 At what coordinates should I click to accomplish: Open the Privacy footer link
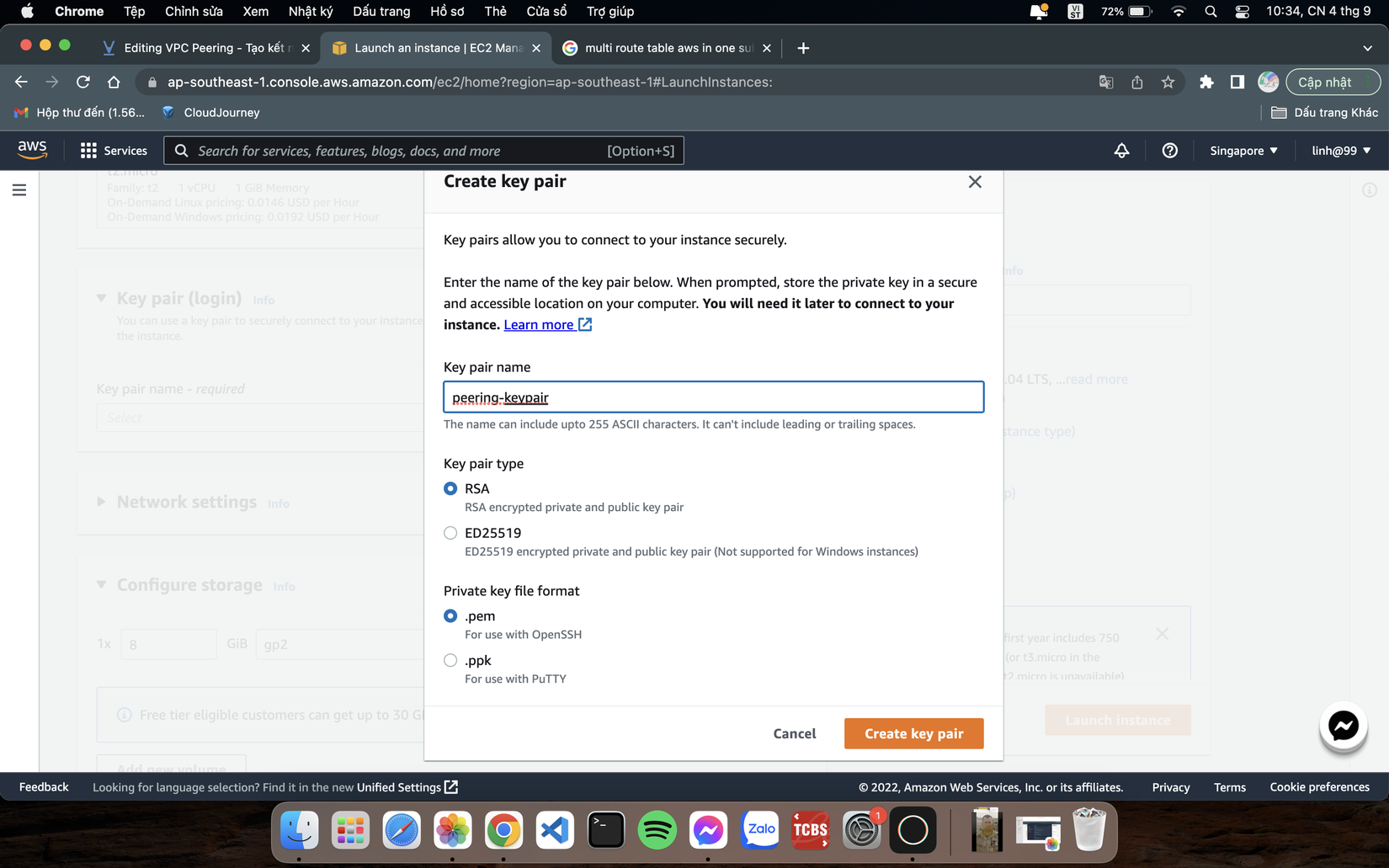click(x=1171, y=787)
